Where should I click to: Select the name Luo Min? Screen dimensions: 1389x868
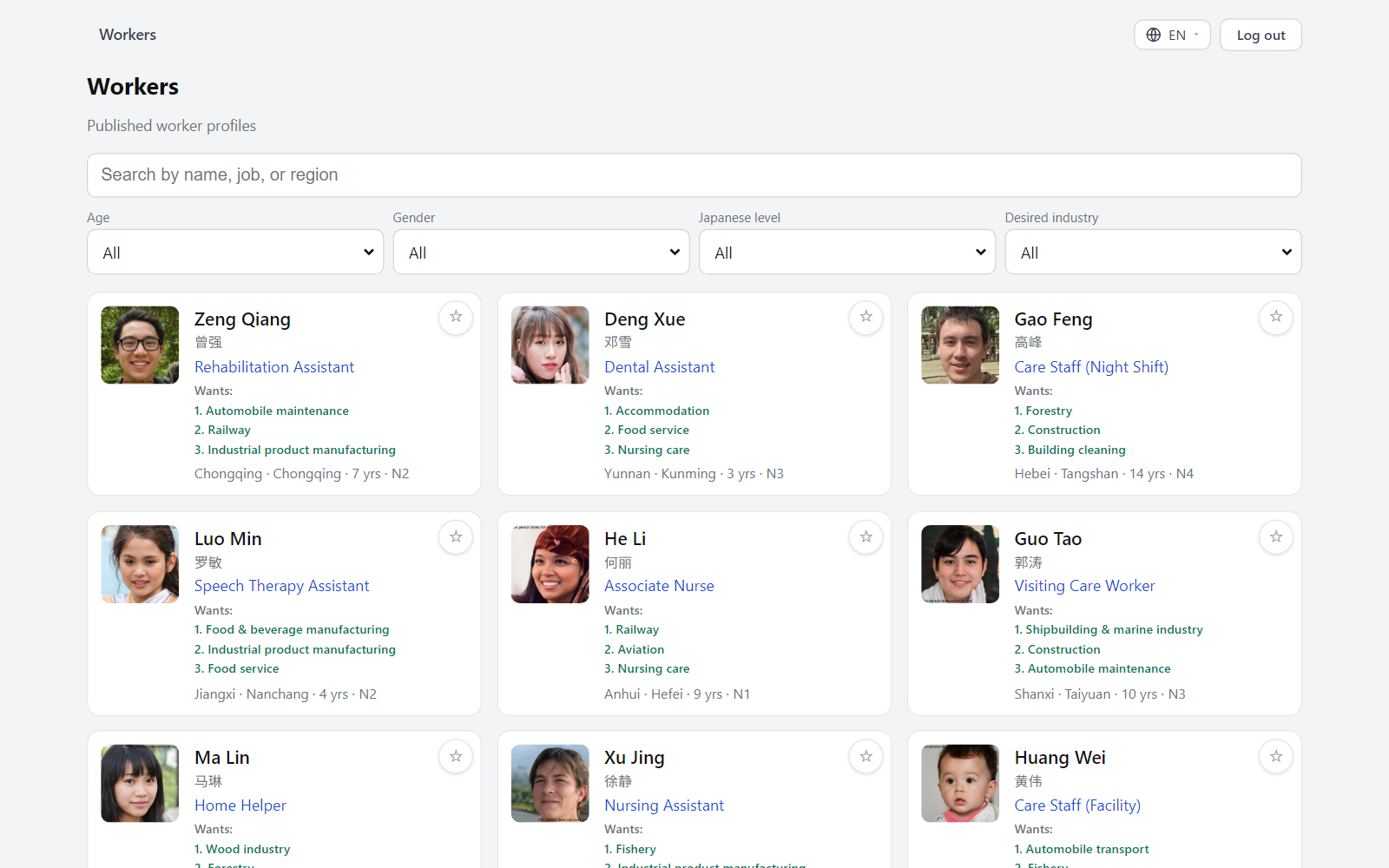tap(228, 539)
